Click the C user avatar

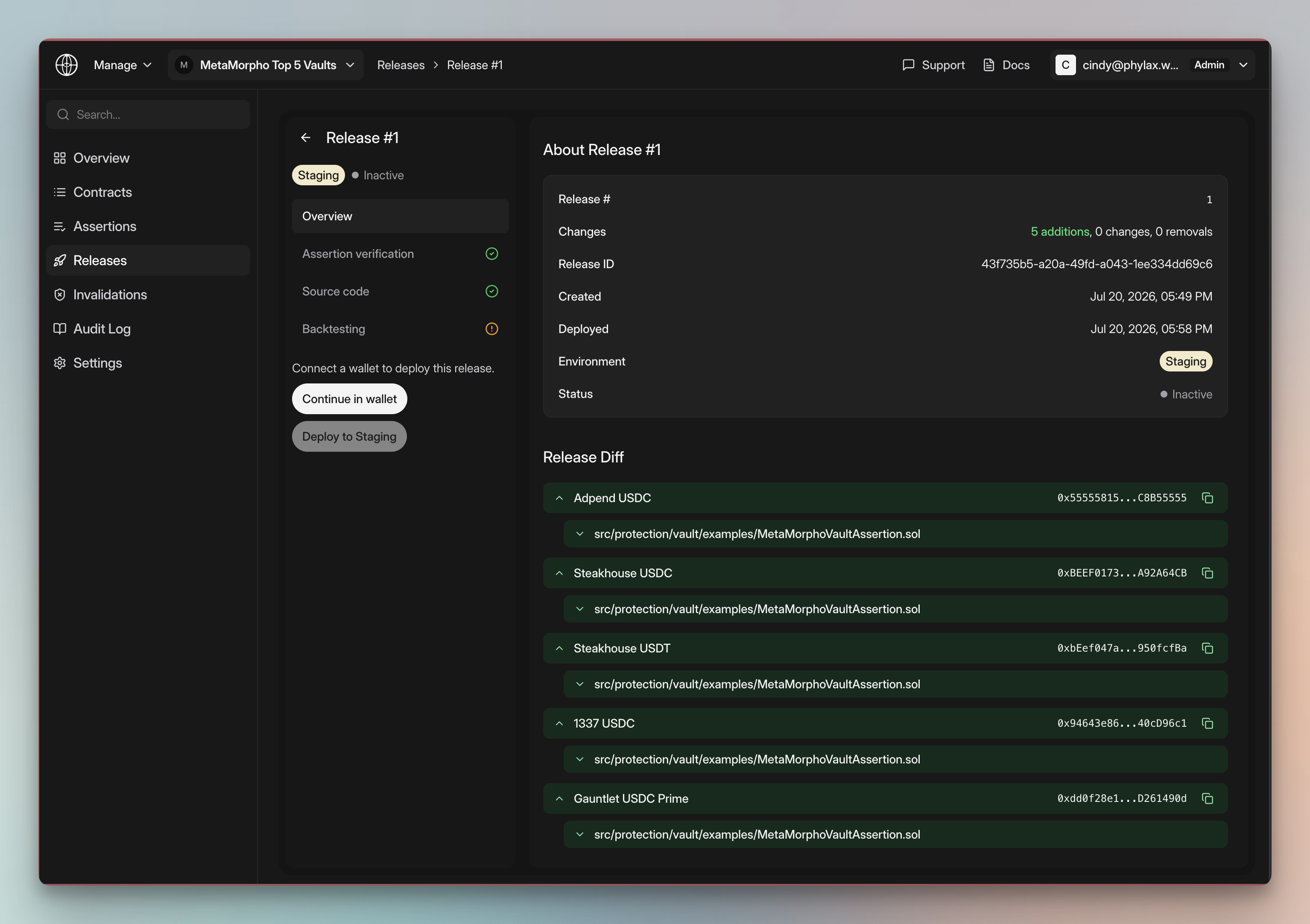coord(1065,65)
